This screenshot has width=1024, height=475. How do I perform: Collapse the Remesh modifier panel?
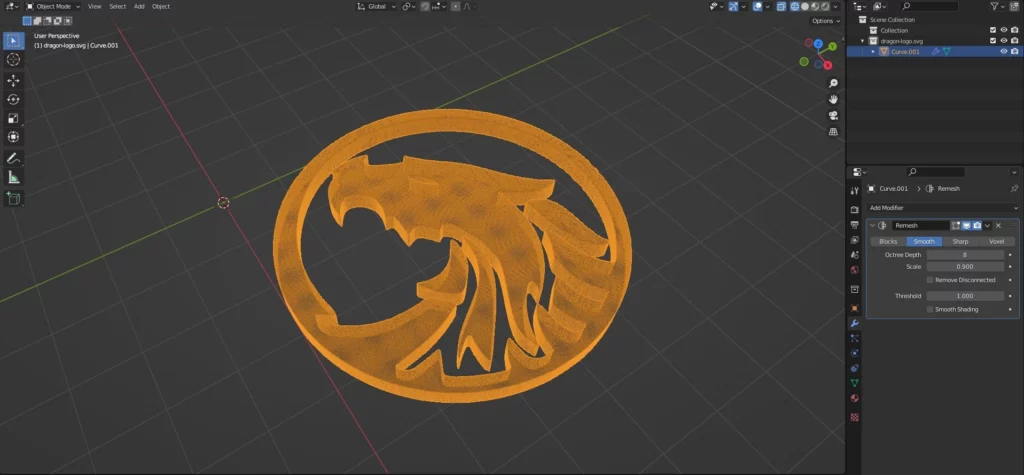tap(872, 225)
